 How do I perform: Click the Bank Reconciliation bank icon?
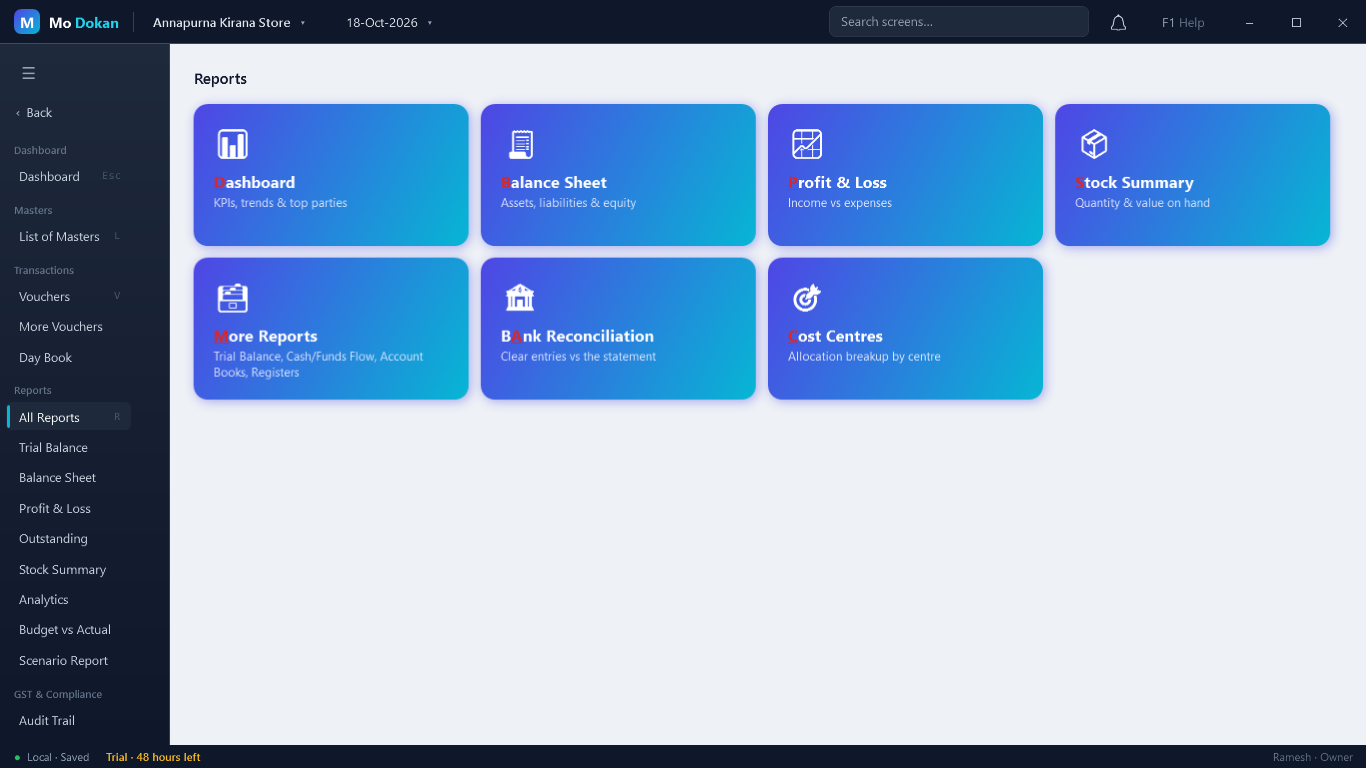520,298
